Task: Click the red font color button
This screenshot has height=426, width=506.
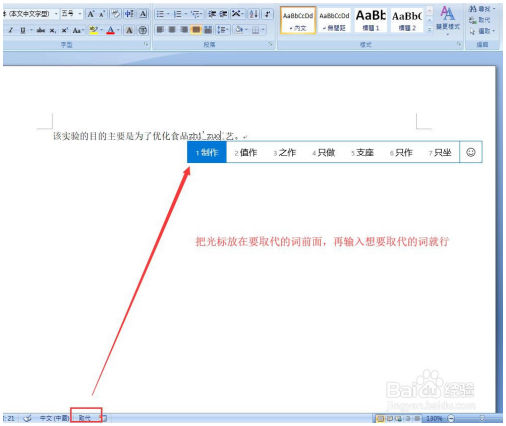Action: 110,31
